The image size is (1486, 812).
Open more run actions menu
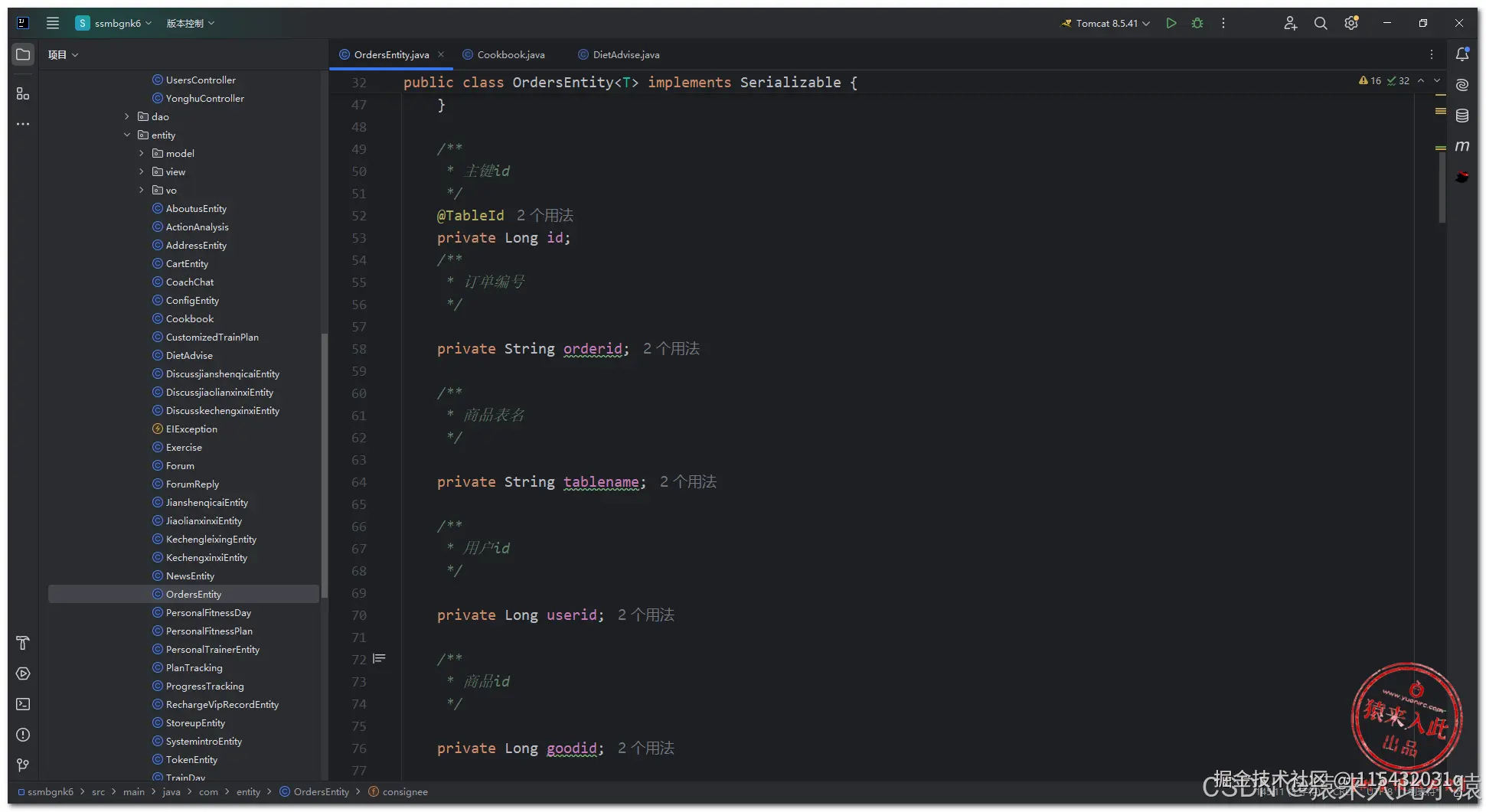(x=1223, y=23)
